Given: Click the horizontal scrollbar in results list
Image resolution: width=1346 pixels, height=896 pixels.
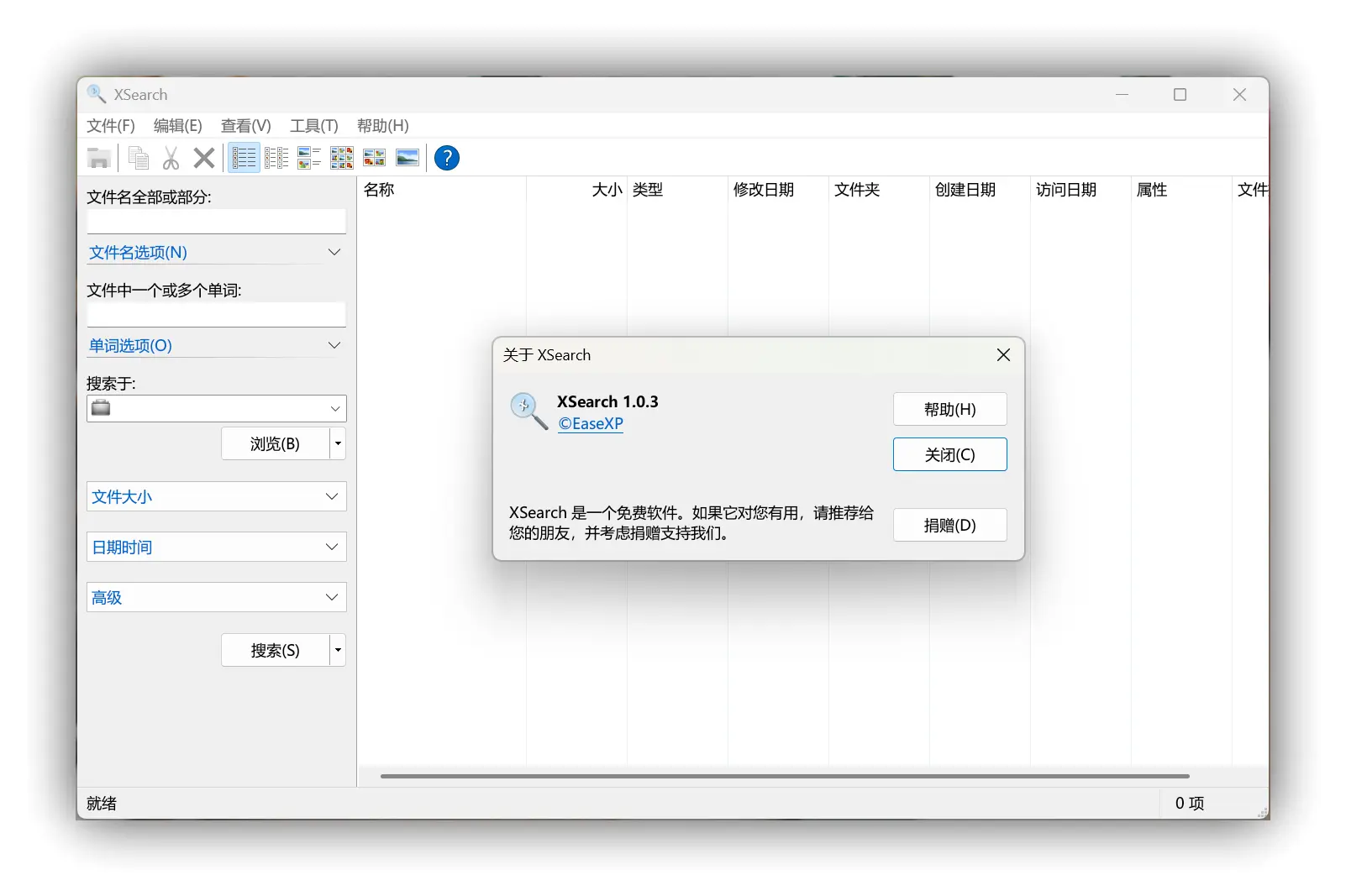Looking at the screenshot, I should click(785, 776).
